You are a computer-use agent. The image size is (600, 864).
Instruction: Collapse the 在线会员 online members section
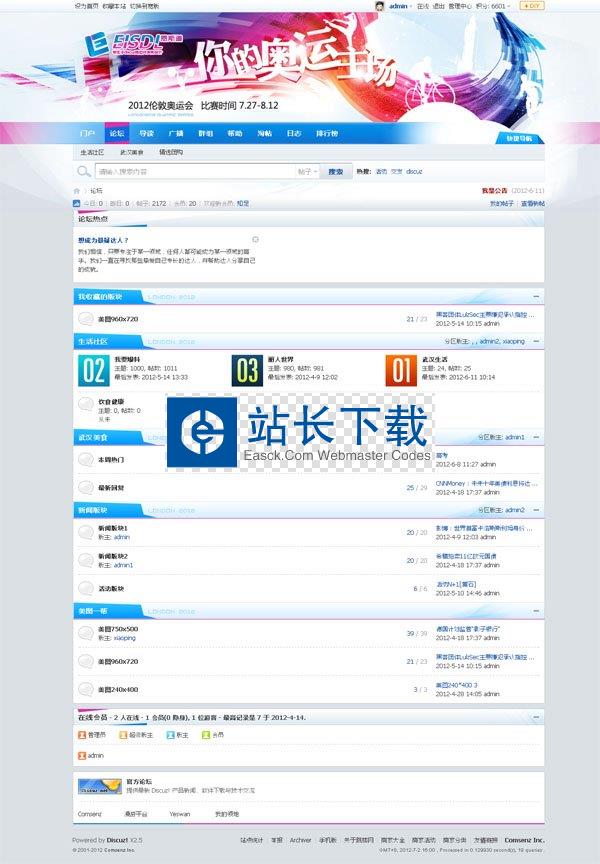tap(536, 717)
